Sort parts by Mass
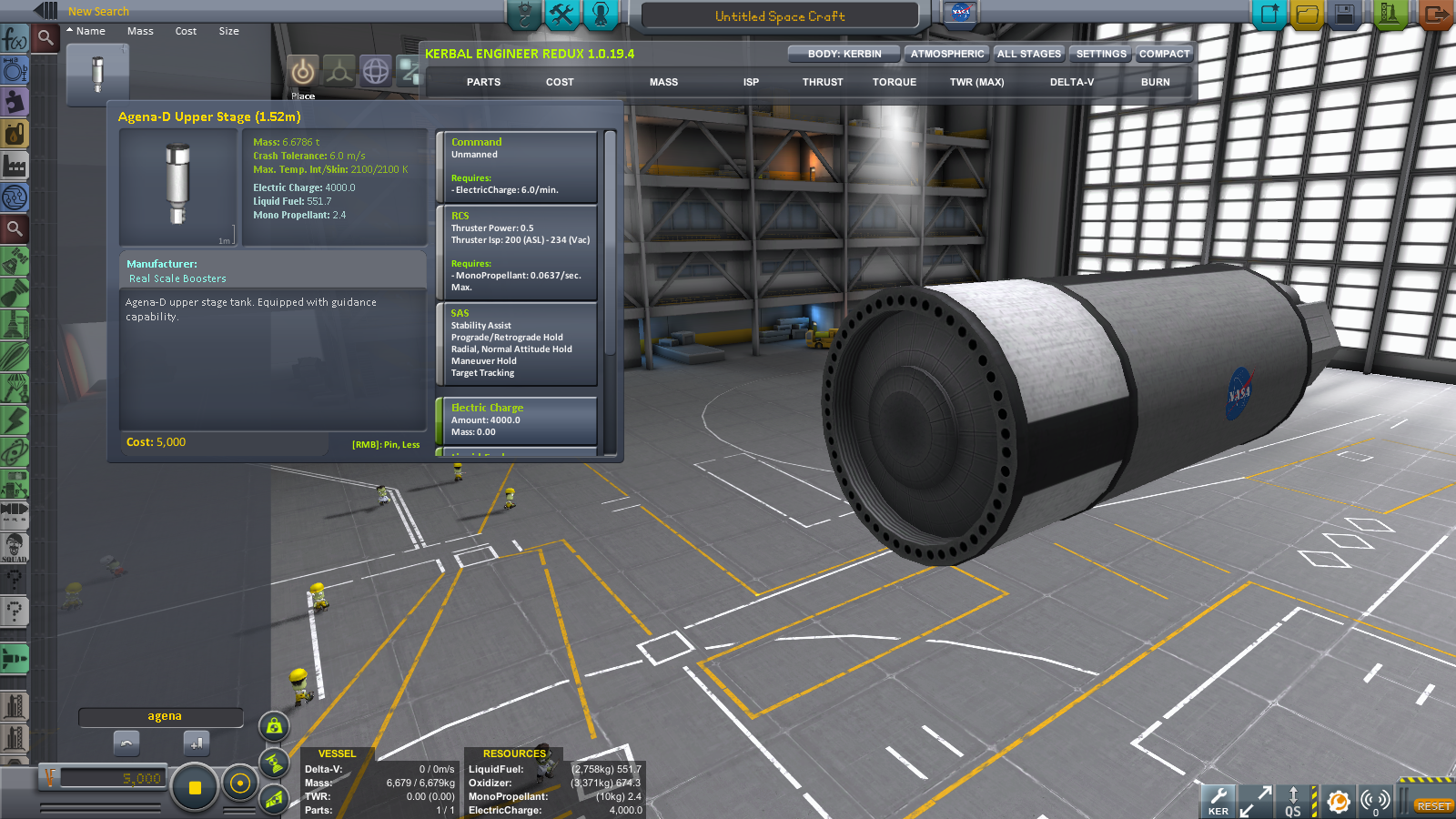This screenshot has height=819, width=1456. click(140, 31)
